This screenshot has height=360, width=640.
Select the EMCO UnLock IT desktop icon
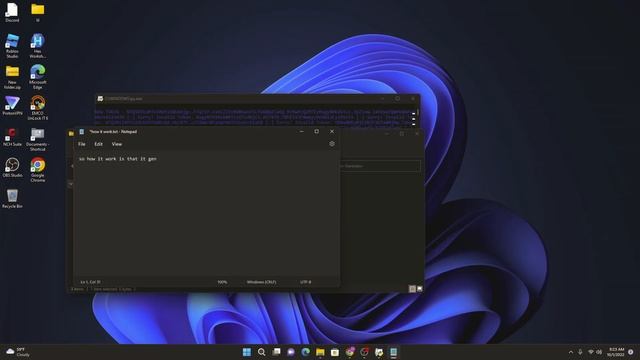click(x=38, y=108)
